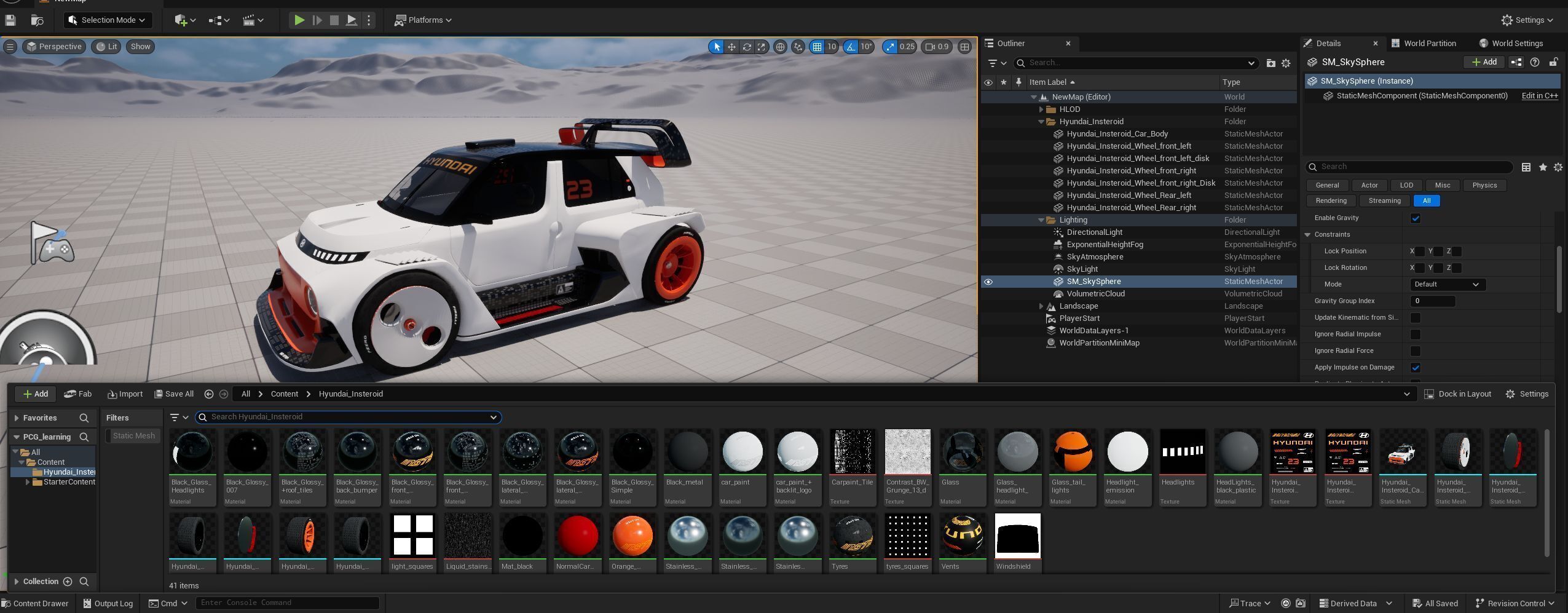Create new folder in Outliner

tap(1271, 63)
